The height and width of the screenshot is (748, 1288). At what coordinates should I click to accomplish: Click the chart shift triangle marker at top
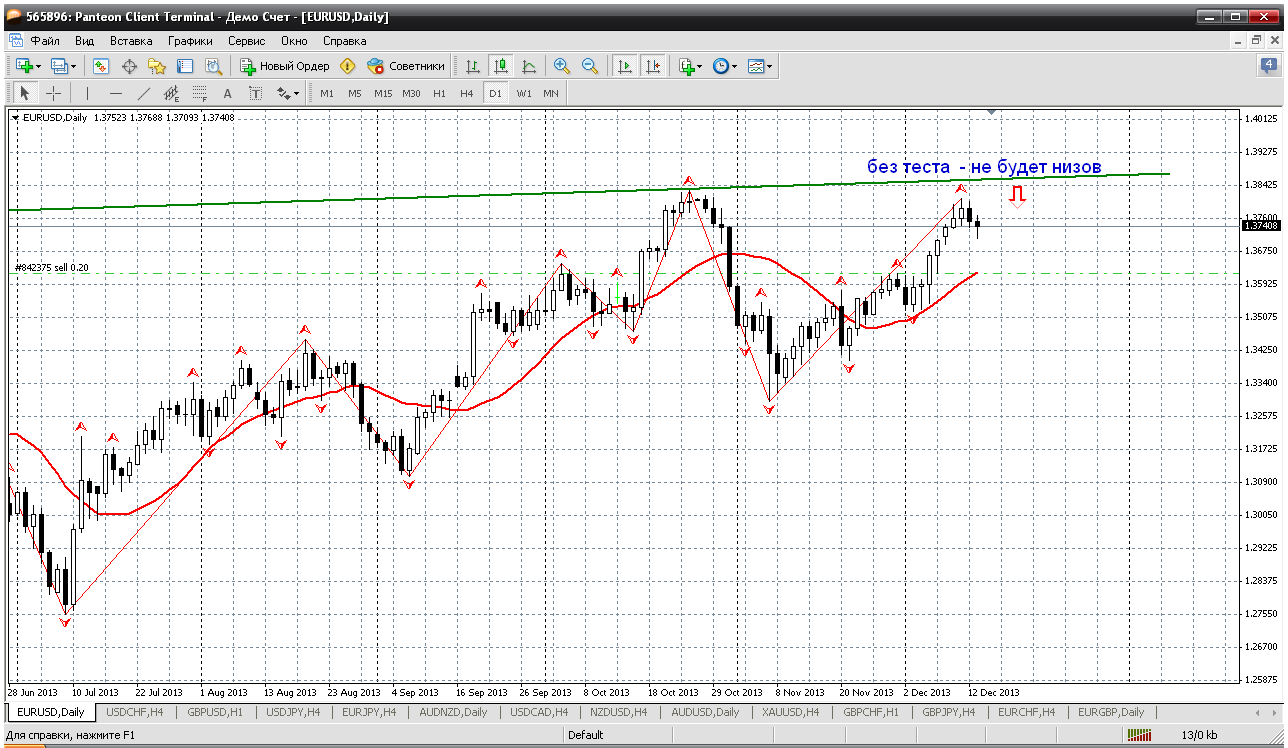[991, 111]
